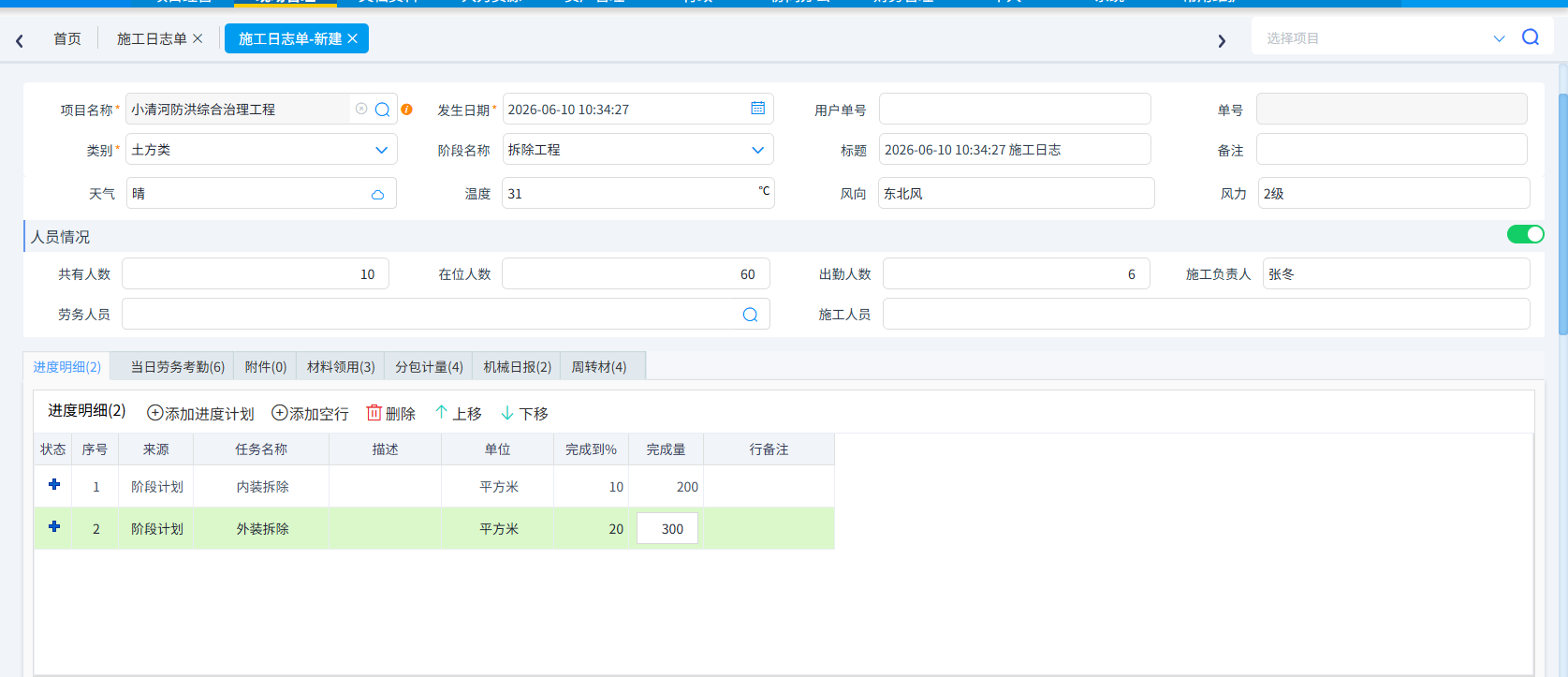Go to the 首页 tab
Screen dimensions: 1568x677
click(67, 38)
